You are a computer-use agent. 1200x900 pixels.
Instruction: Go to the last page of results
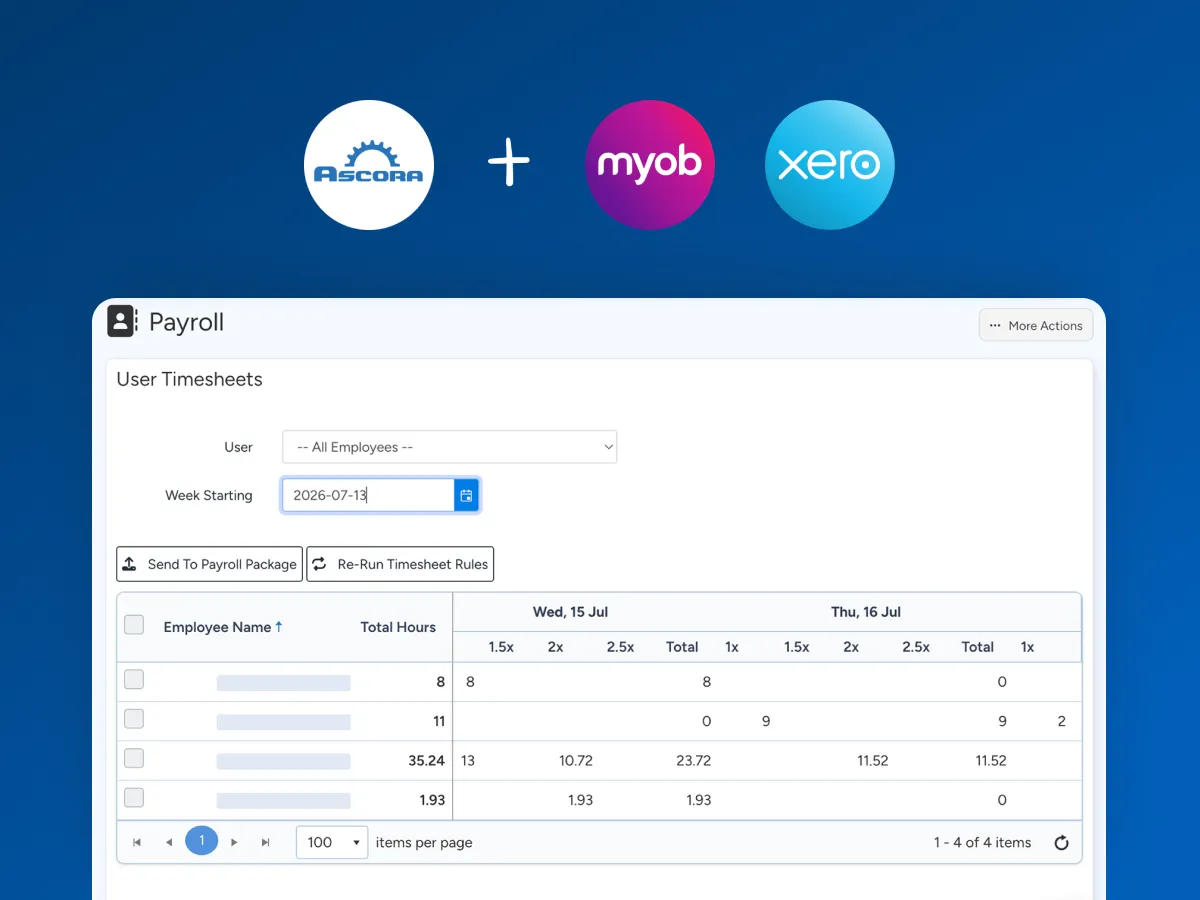(x=265, y=842)
